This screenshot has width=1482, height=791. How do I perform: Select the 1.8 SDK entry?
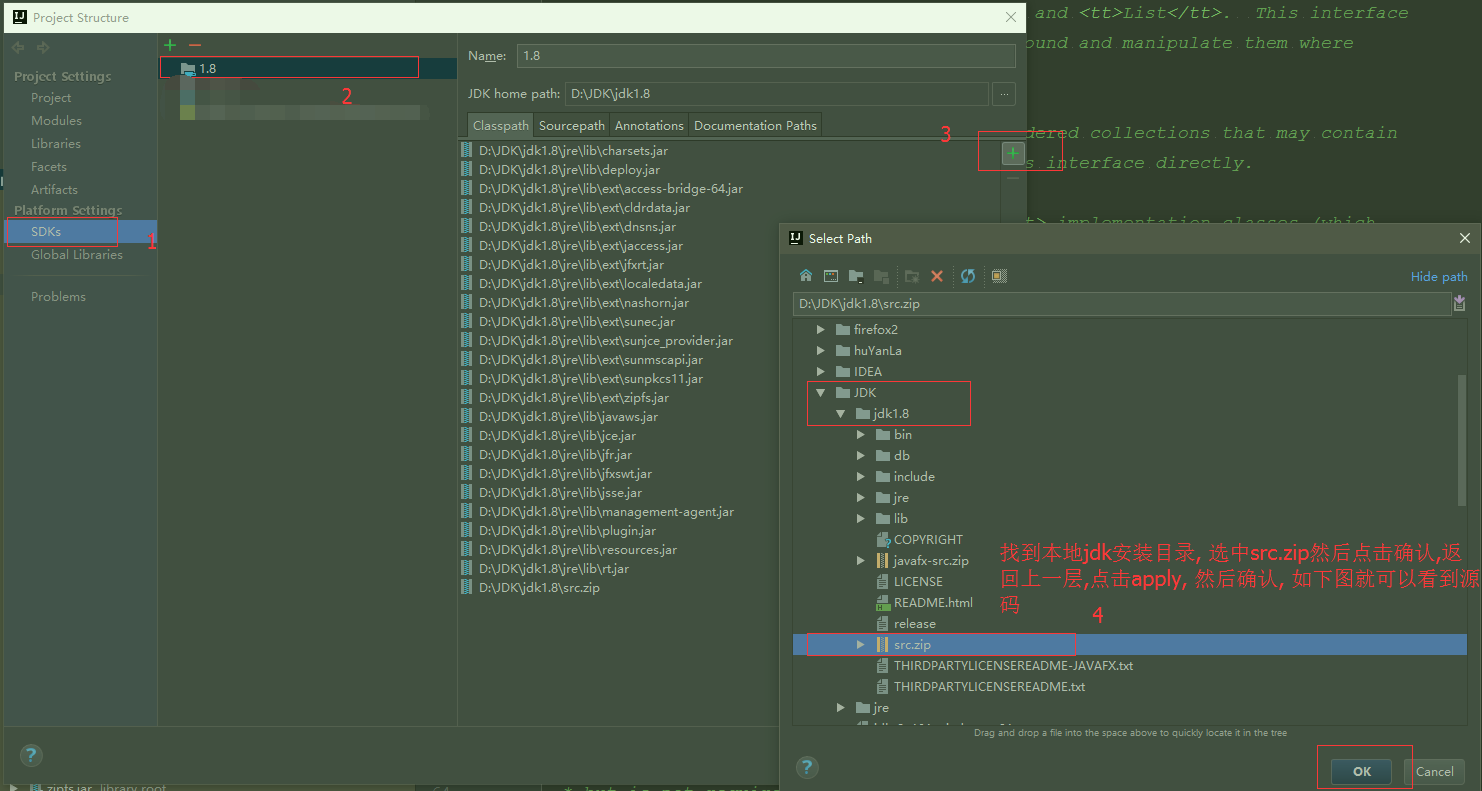[308, 68]
